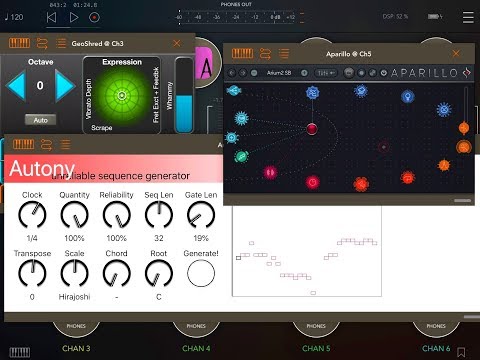Open the Aparillo window list menu
Viewport: 480px width, 360px height.
284,53
